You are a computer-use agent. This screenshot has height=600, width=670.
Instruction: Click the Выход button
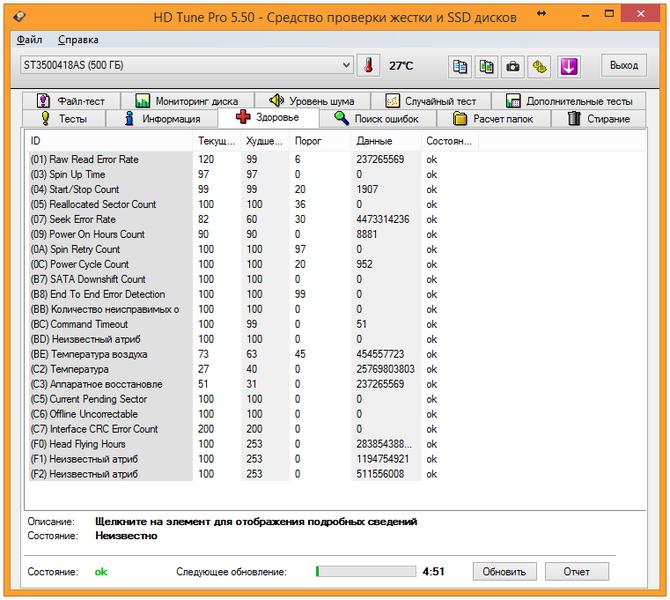pos(624,65)
